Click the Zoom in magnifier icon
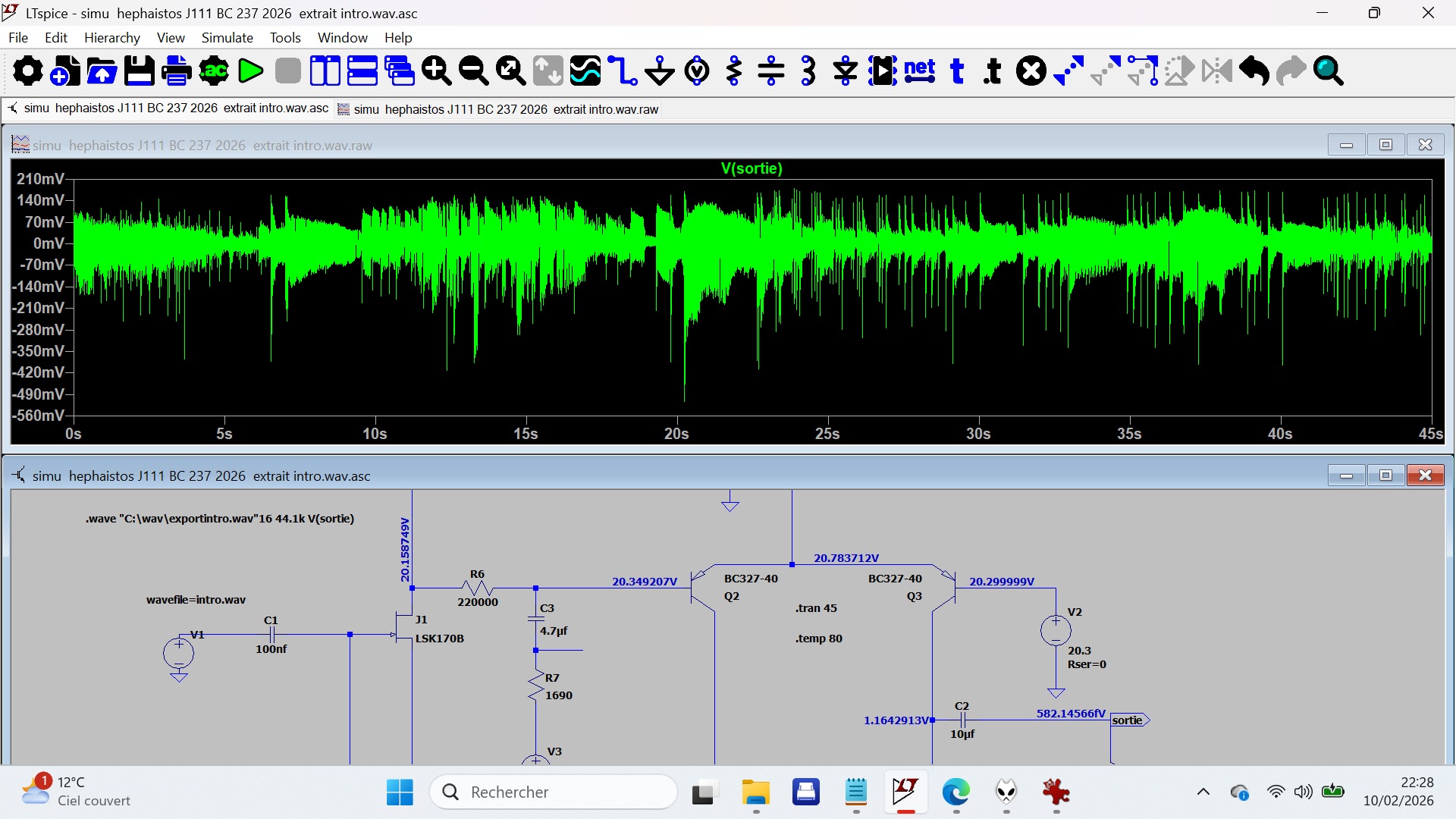This screenshot has width=1456, height=819. (x=436, y=71)
